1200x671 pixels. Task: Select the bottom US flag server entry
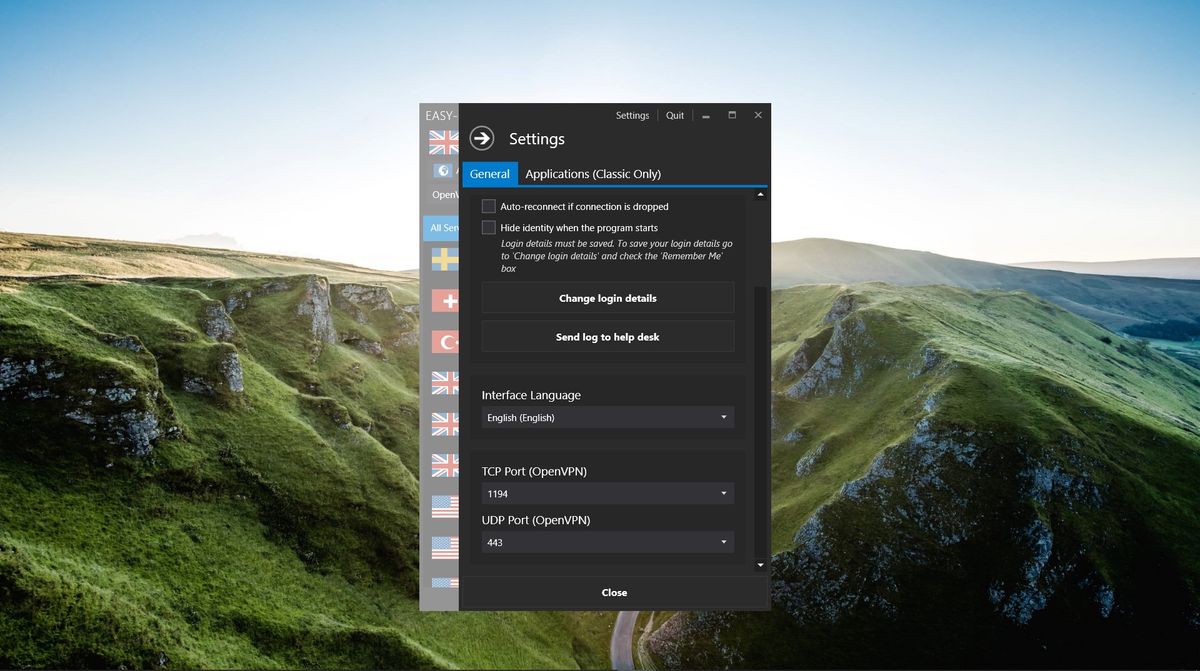click(443, 583)
